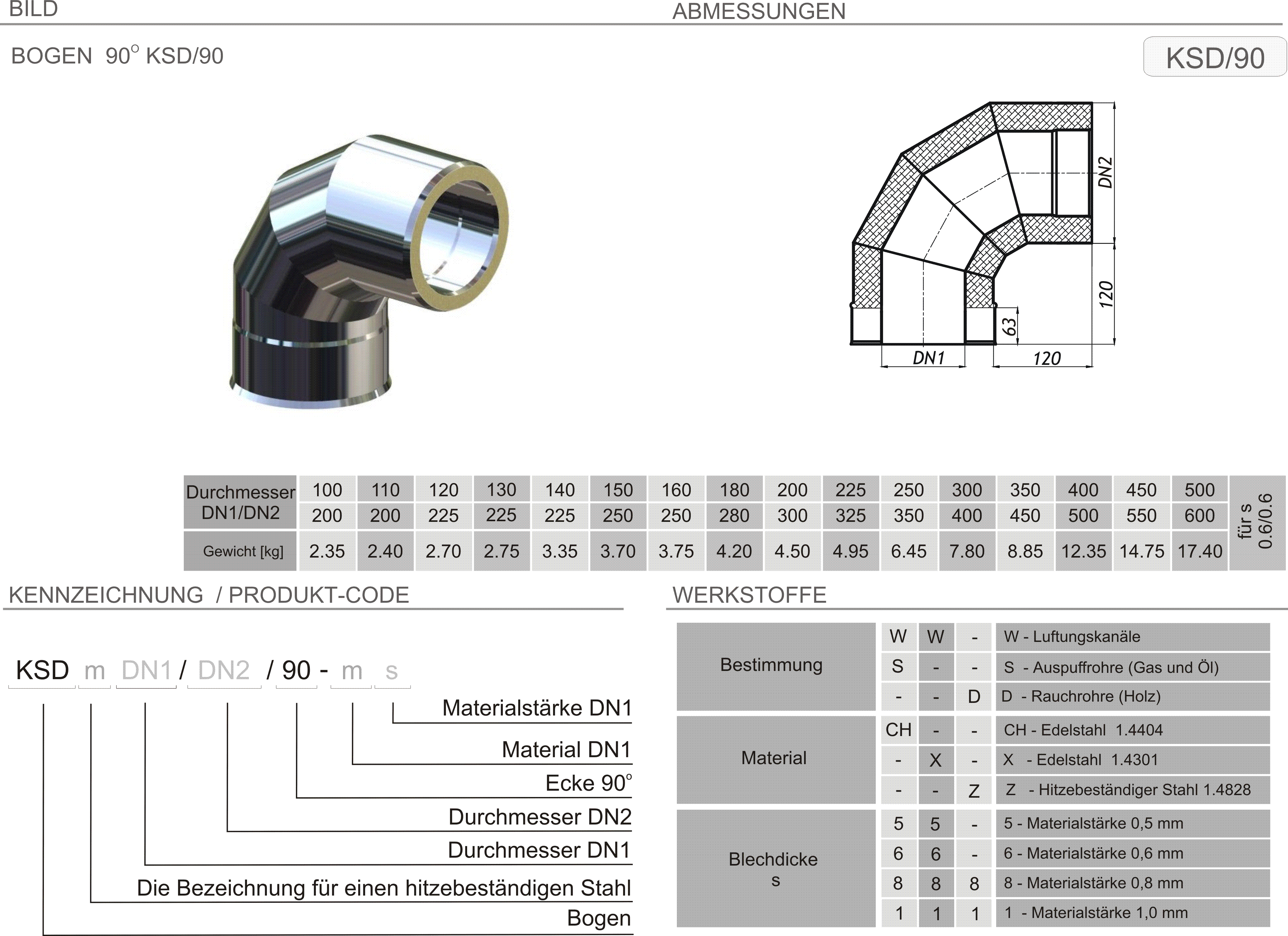
Task: Click the Blechdicke s category cell
Action: click(x=776, y=868)
